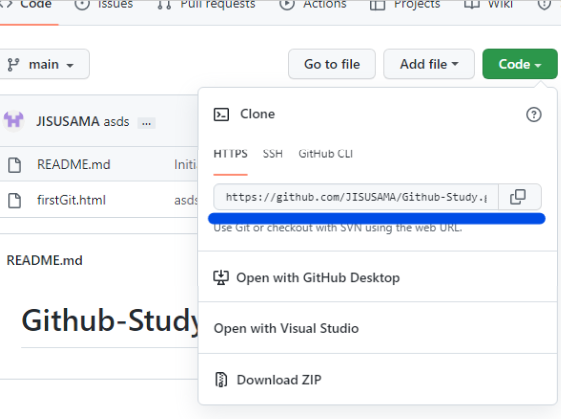Click the GitHub Desktop download icon
The height and width of the screenshot is (419, 561).
pos(221,277)
